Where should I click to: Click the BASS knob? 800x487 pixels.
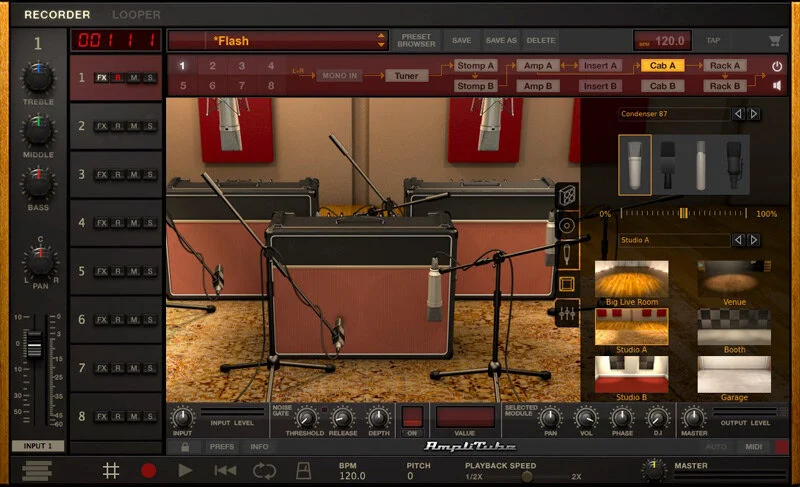click(38, 184)
